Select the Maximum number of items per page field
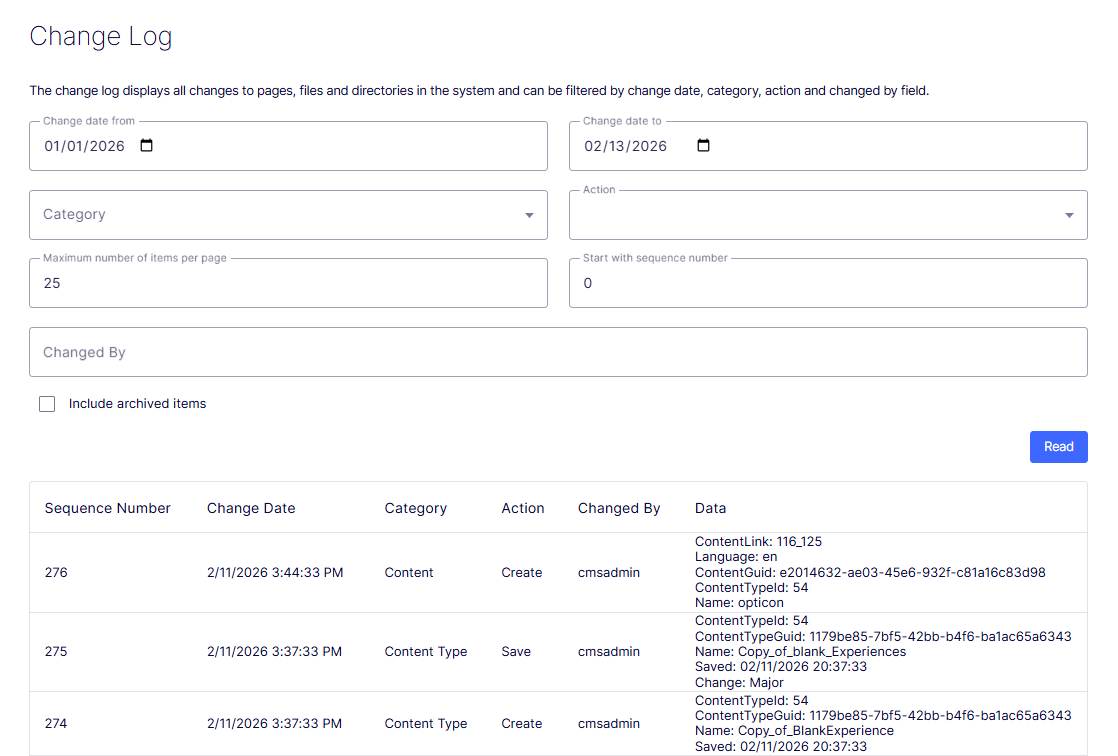 pos(288,283)
